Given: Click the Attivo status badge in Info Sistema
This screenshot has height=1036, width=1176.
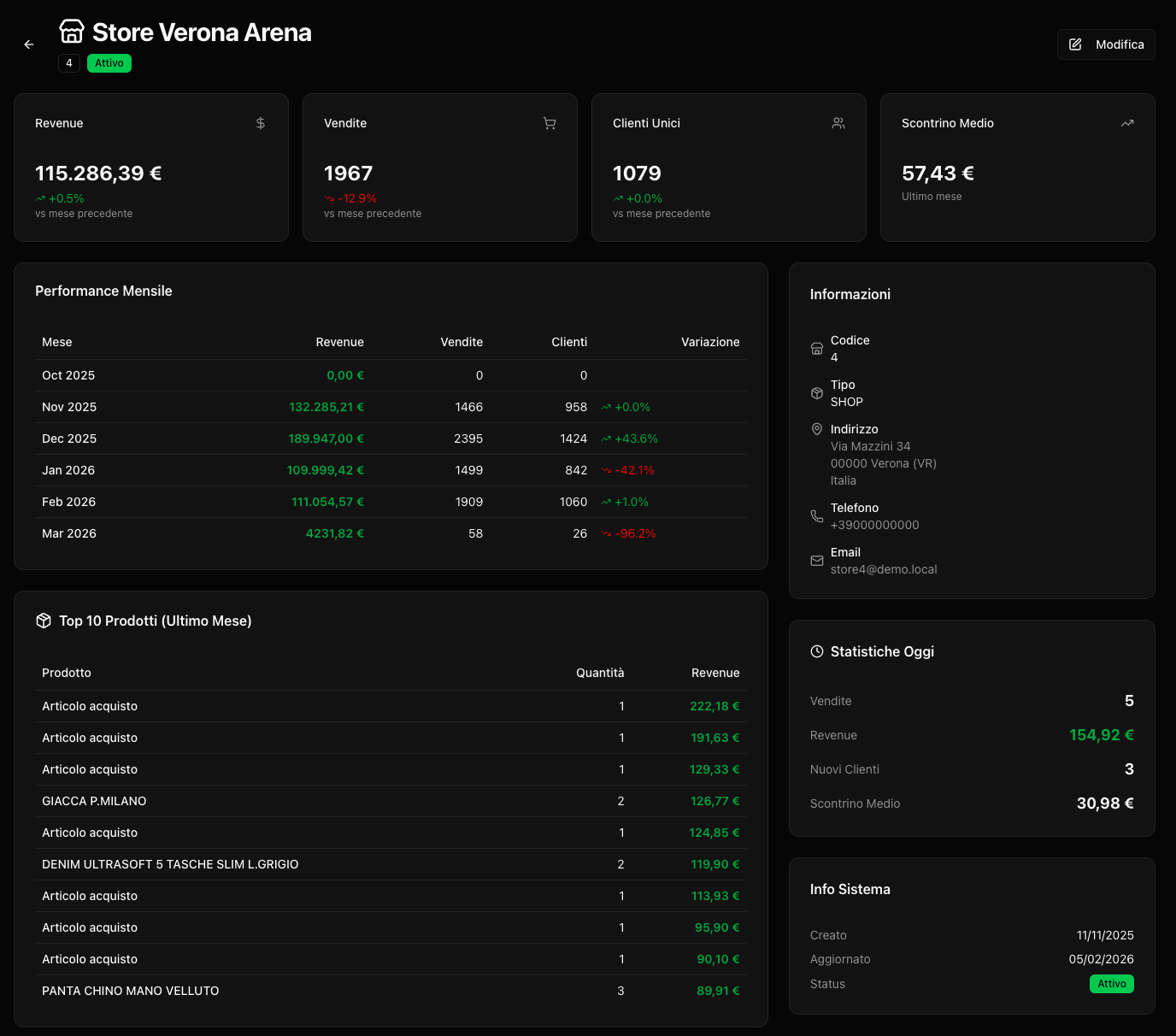Looking at the screenshot, I should (x=1111, y=984).
